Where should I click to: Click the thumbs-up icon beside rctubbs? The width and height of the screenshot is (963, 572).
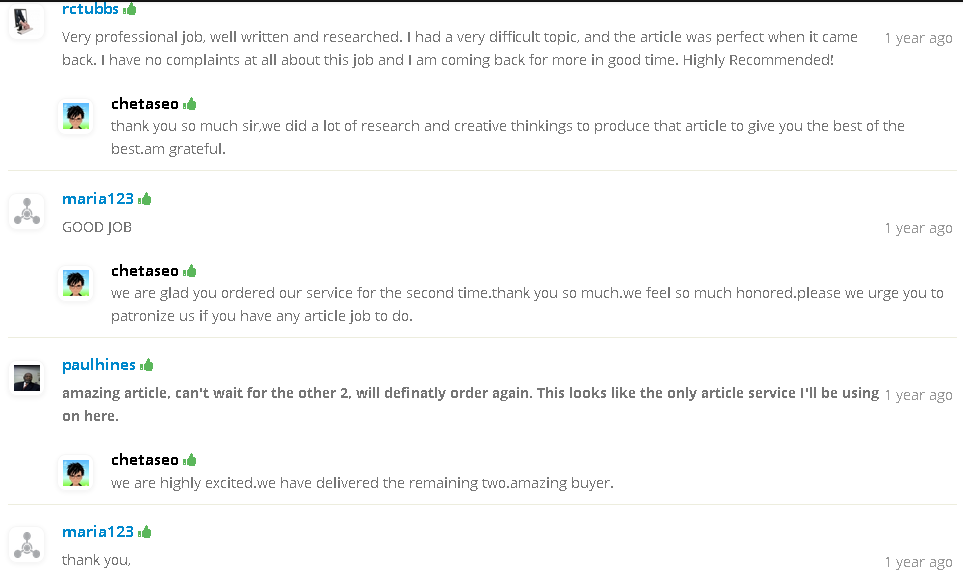point(130,9)
